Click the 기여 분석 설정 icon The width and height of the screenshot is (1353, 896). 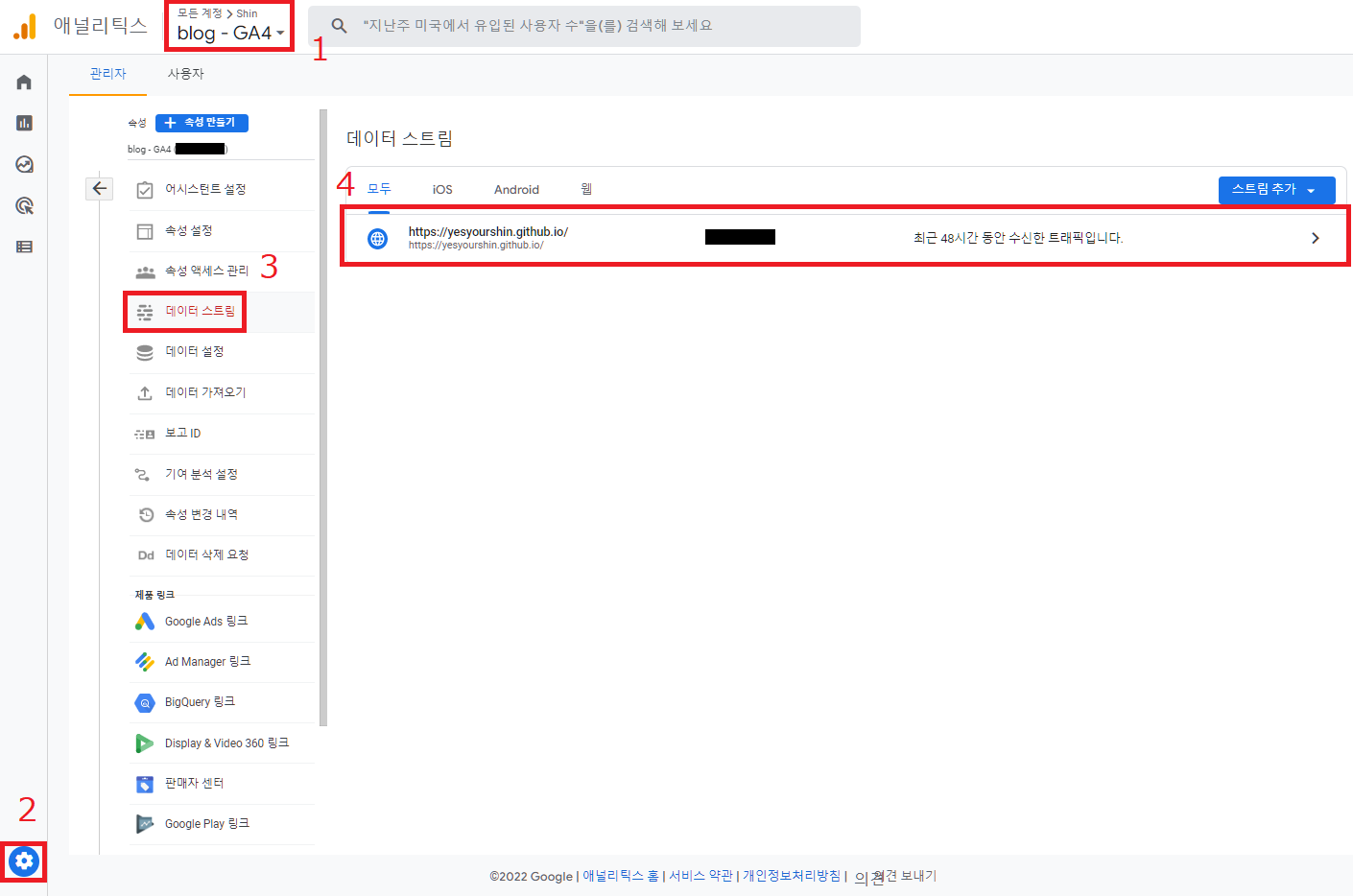tap(143, 475)
